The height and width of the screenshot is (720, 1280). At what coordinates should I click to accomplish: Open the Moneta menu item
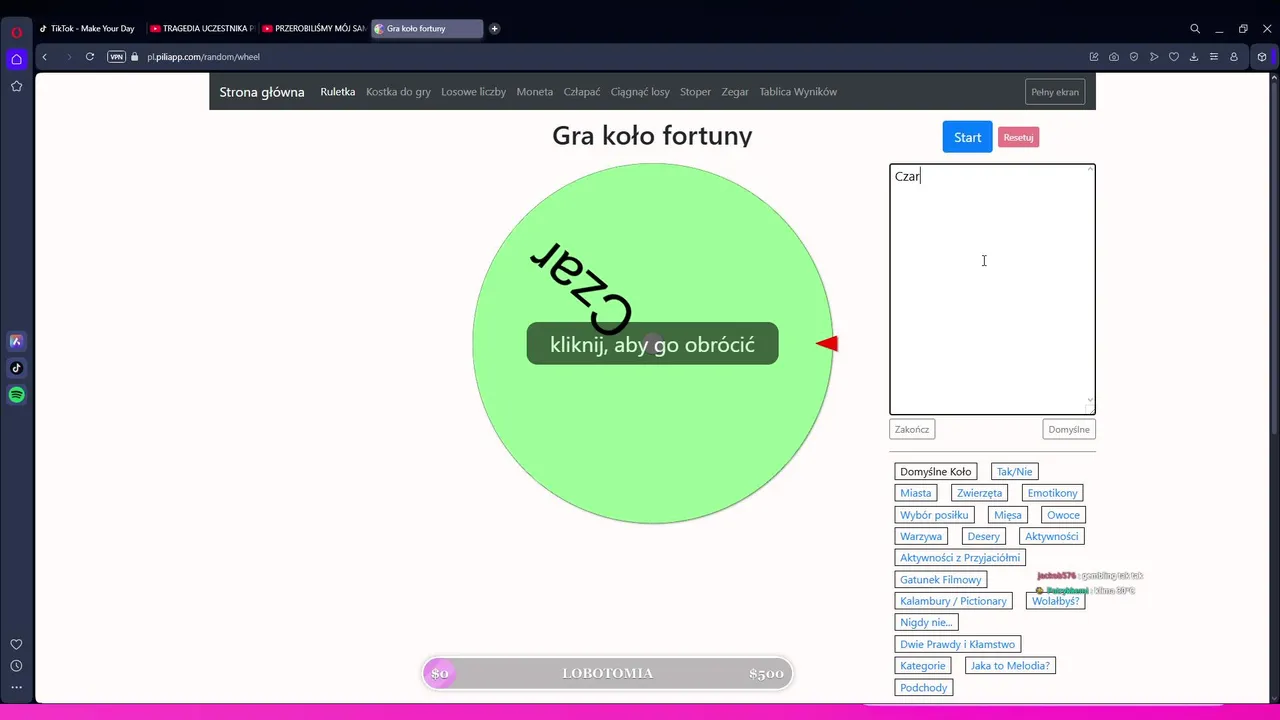535,92
